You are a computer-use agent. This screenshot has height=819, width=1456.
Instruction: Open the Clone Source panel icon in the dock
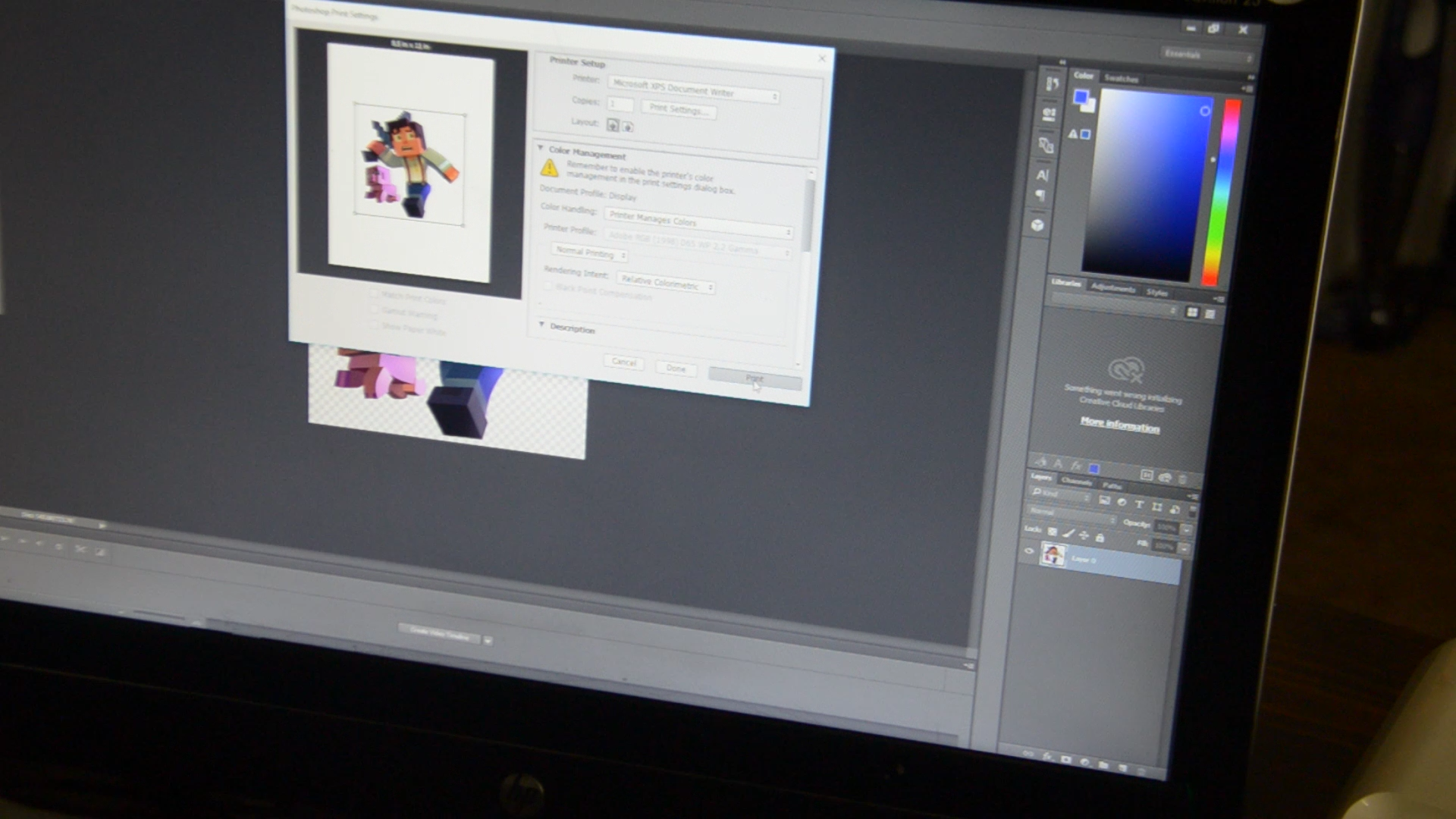1046,145
